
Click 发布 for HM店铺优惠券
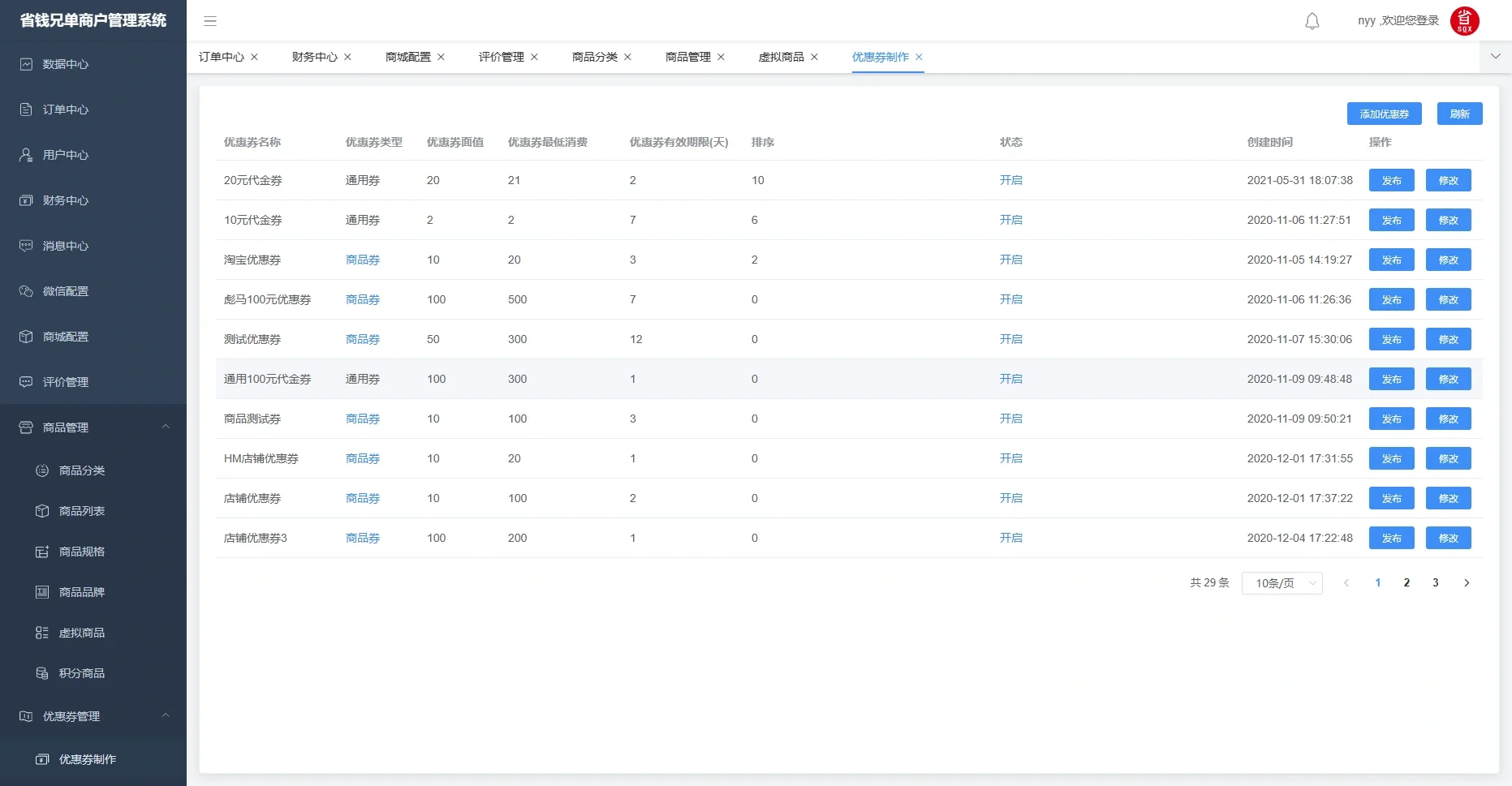pos(1391,458)
